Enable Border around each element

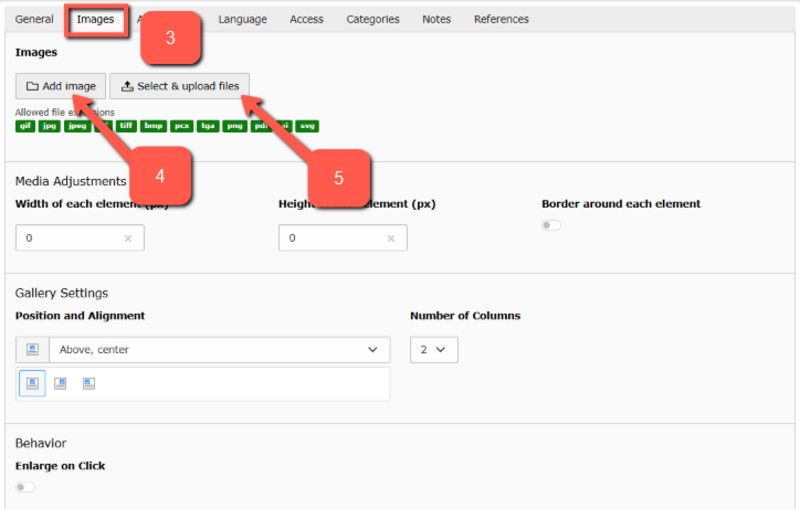coord(551,225)
